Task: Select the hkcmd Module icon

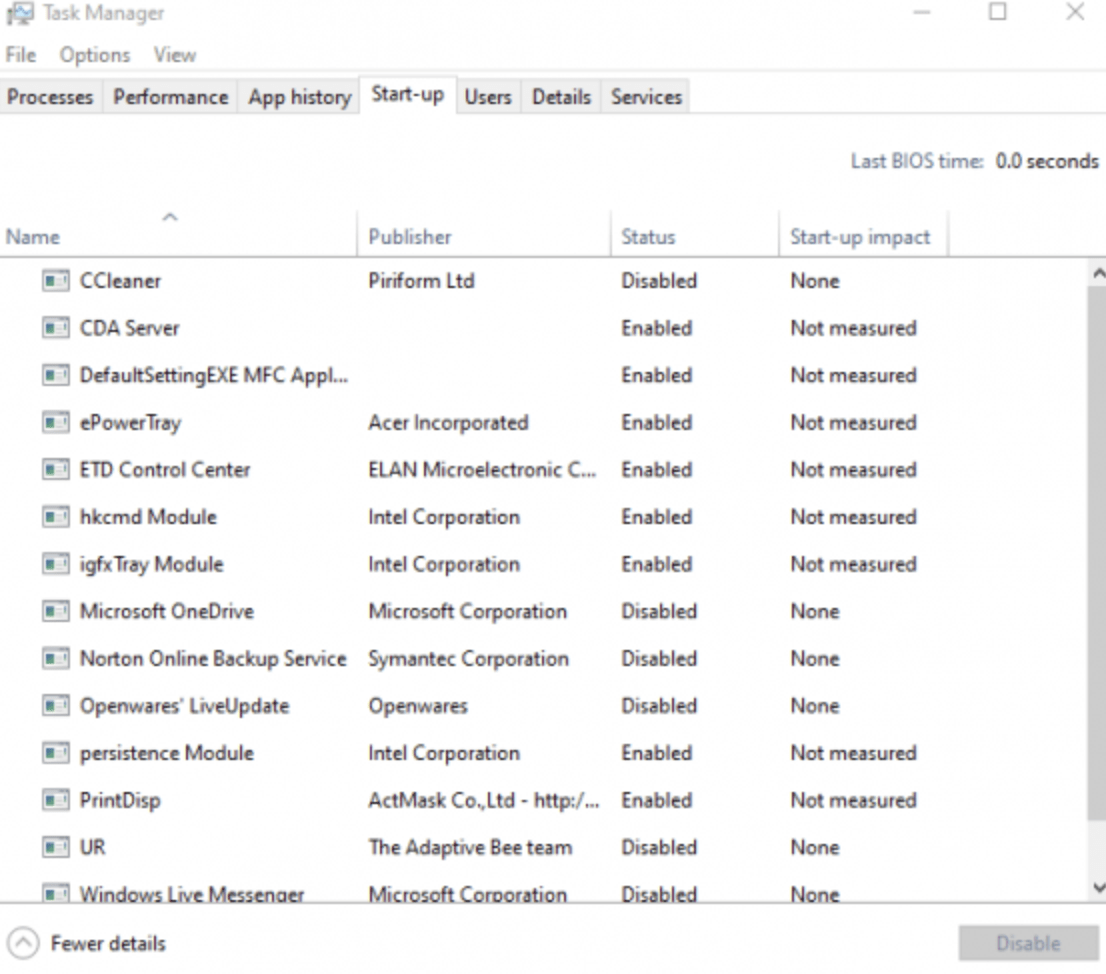Action: pyautogui.click(x=55, y=517)
